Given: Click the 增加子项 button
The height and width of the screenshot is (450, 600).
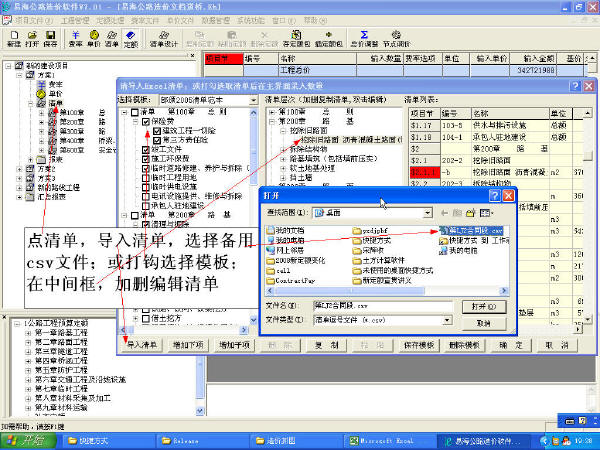Looking at the screenshot, I should click(234, 345).
